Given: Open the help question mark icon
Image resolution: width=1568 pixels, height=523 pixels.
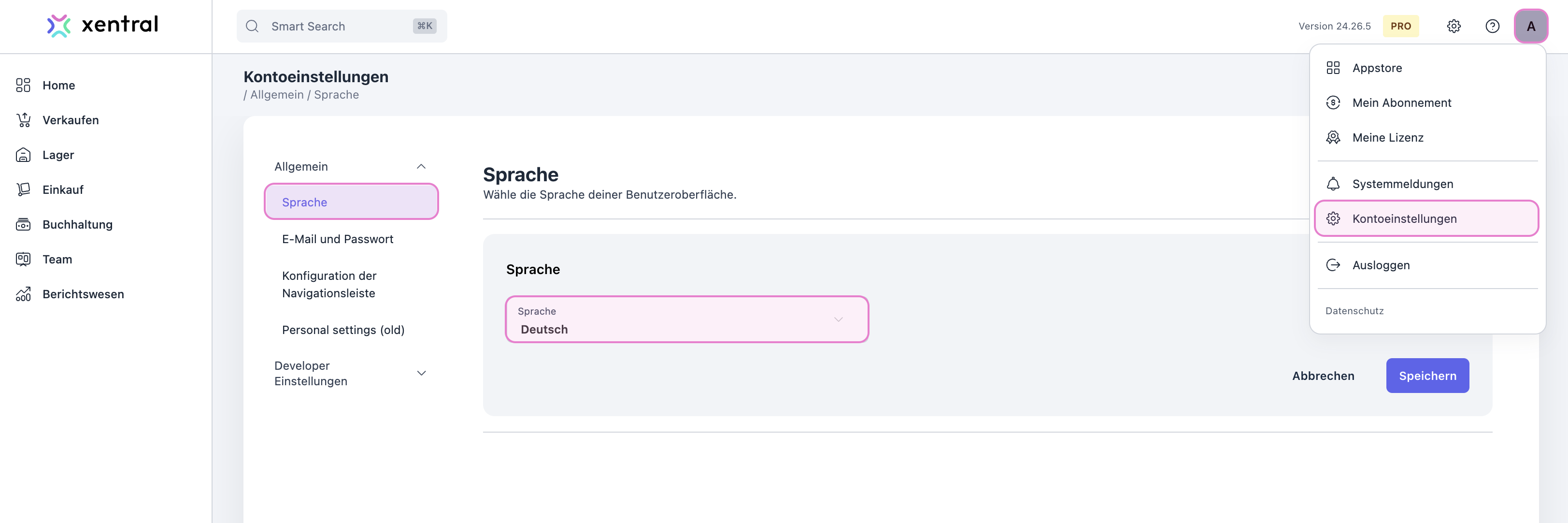Looking at the screenshot, I should click(1492, 26).
